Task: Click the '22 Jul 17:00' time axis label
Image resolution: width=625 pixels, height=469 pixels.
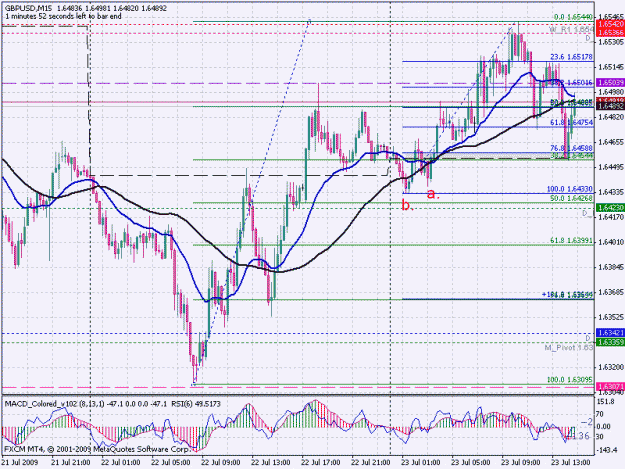Action: point(321,463)
